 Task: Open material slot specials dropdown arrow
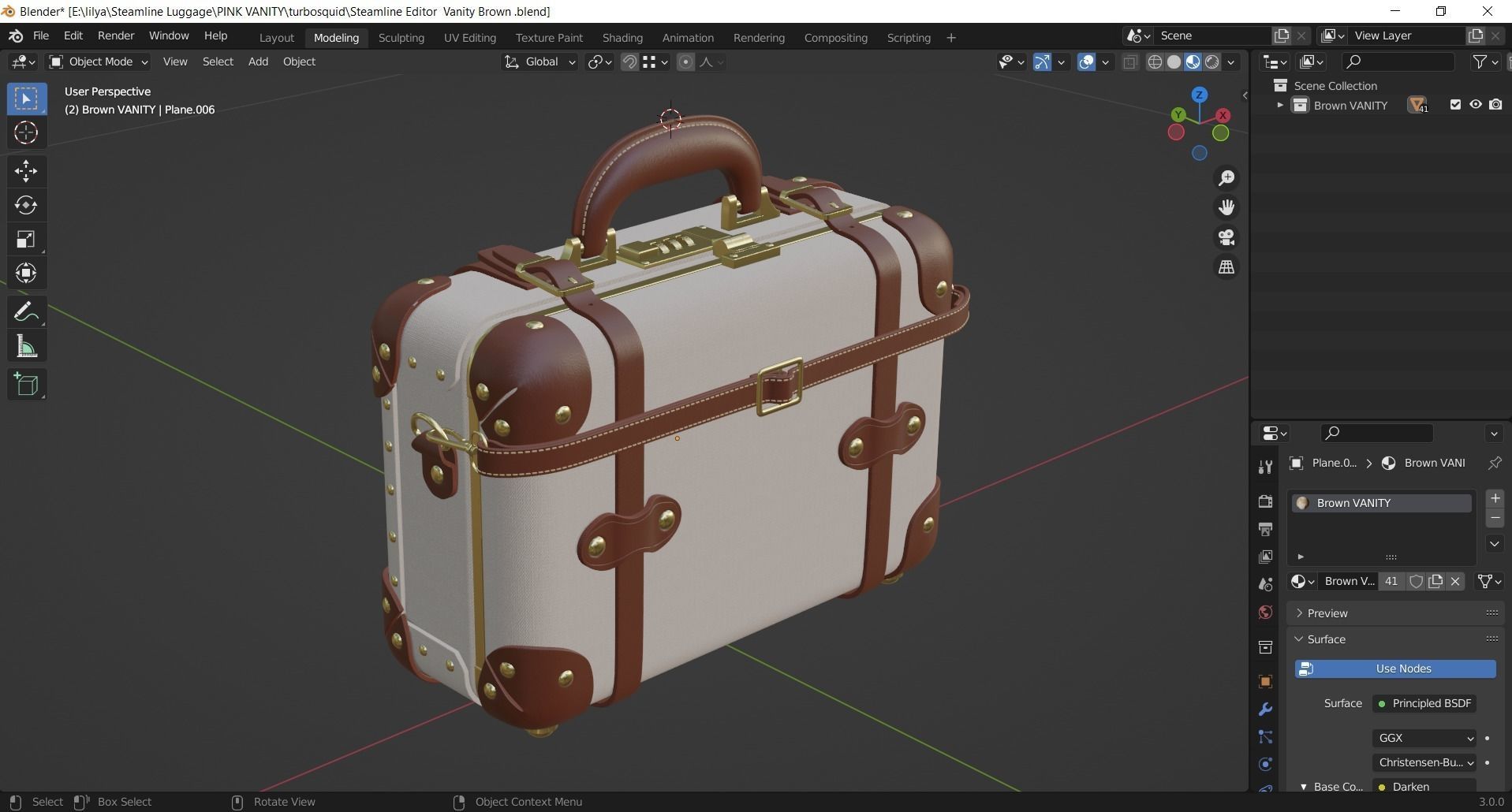[x=1495, y=543]
